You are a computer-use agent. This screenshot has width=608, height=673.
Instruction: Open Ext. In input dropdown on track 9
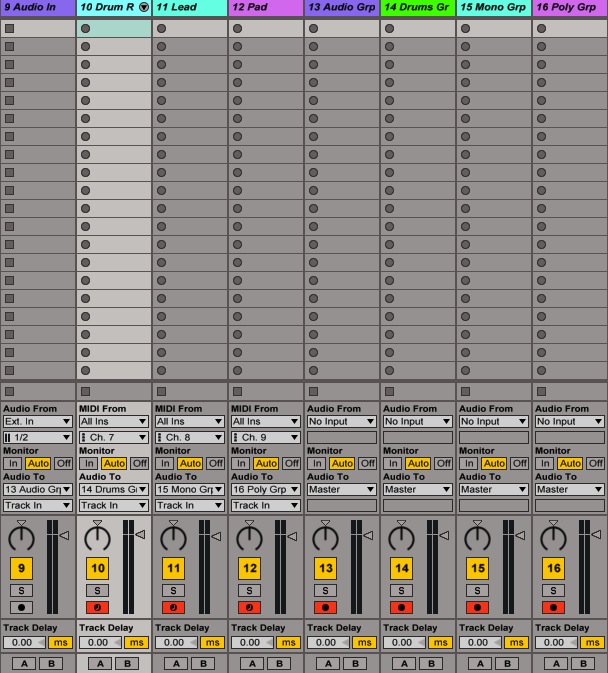point(38,421)
